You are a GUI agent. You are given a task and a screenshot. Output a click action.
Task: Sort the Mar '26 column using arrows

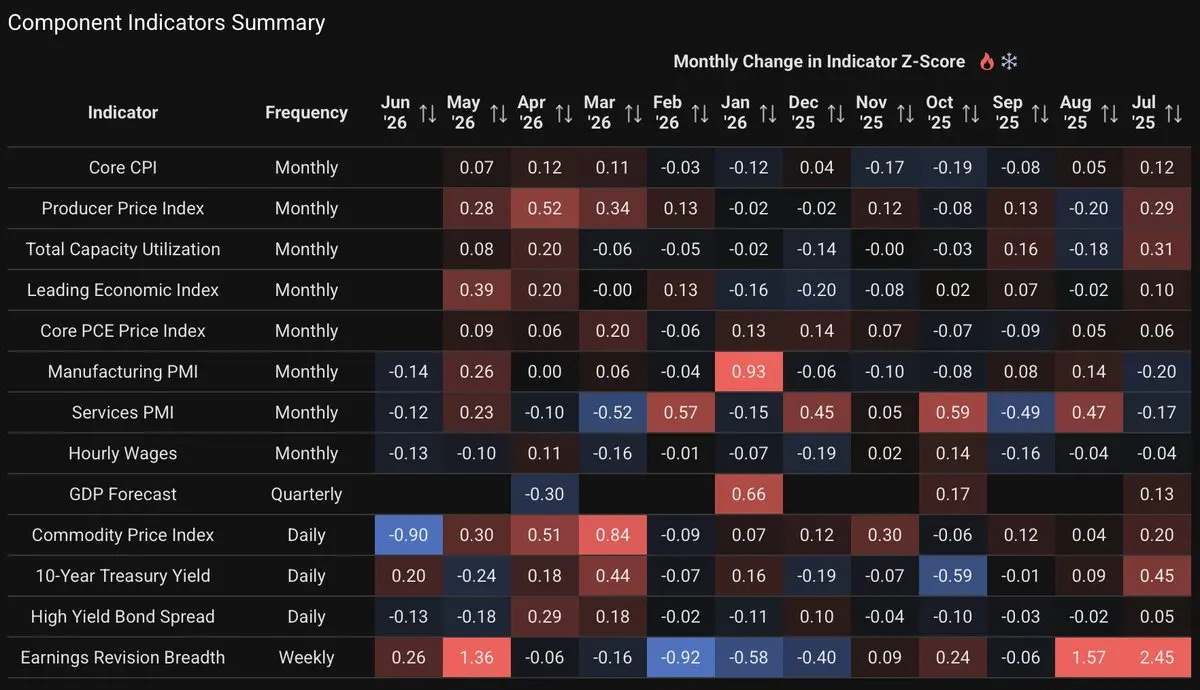[x=632, y=113]
